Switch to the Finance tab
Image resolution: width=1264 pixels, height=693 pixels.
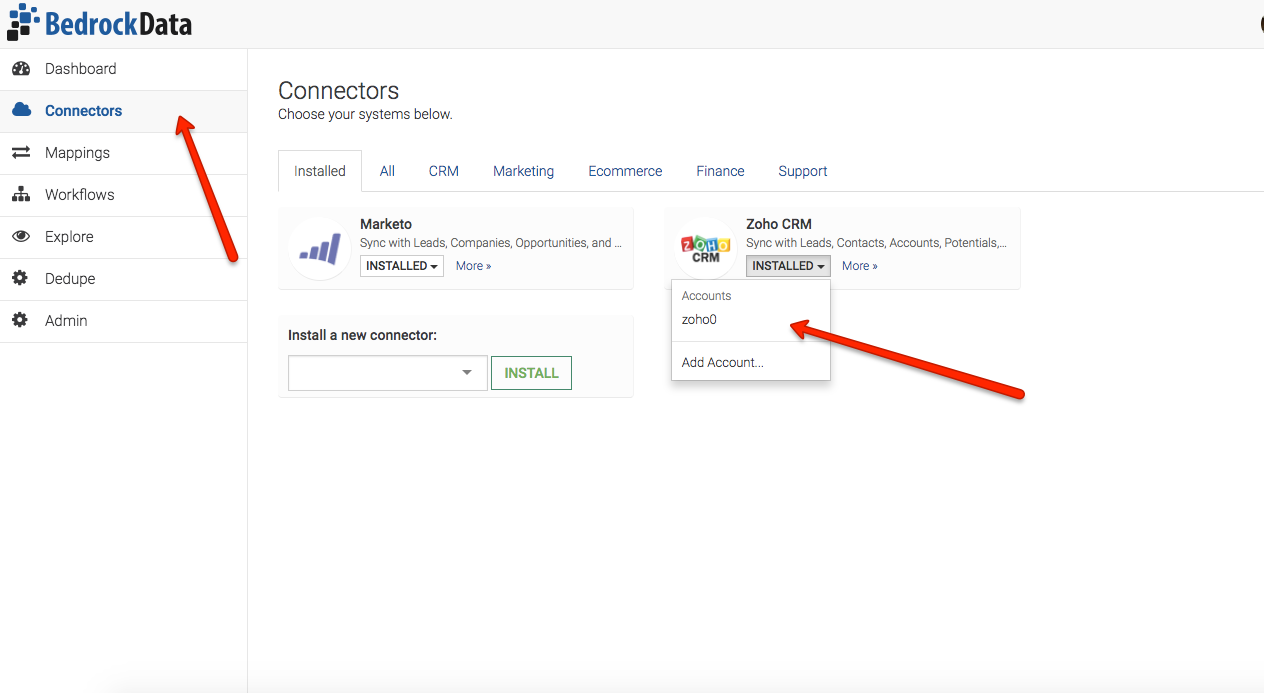click(720, 171)
